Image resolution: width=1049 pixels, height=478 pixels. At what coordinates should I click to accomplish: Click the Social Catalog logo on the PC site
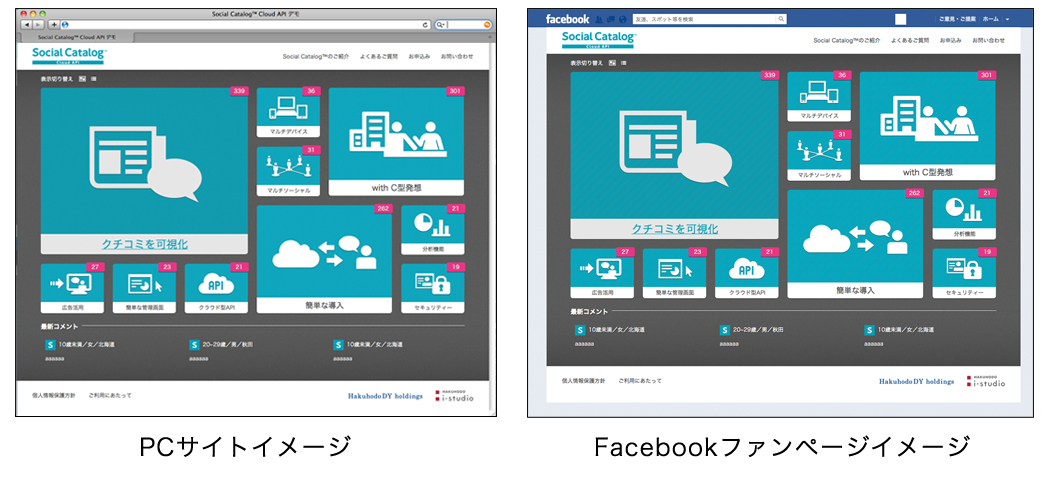tap(68, 56)
